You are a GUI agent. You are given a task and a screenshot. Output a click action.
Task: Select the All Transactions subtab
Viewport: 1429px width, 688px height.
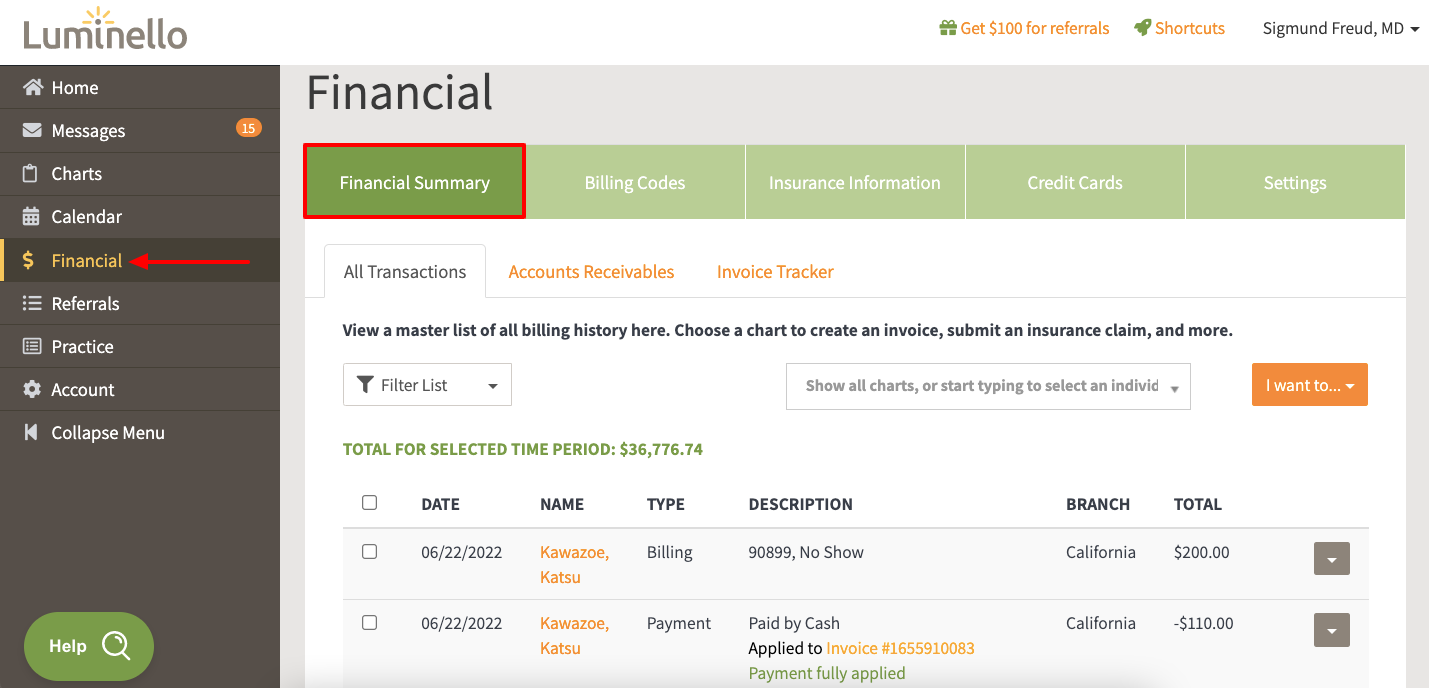coord(405,271)
